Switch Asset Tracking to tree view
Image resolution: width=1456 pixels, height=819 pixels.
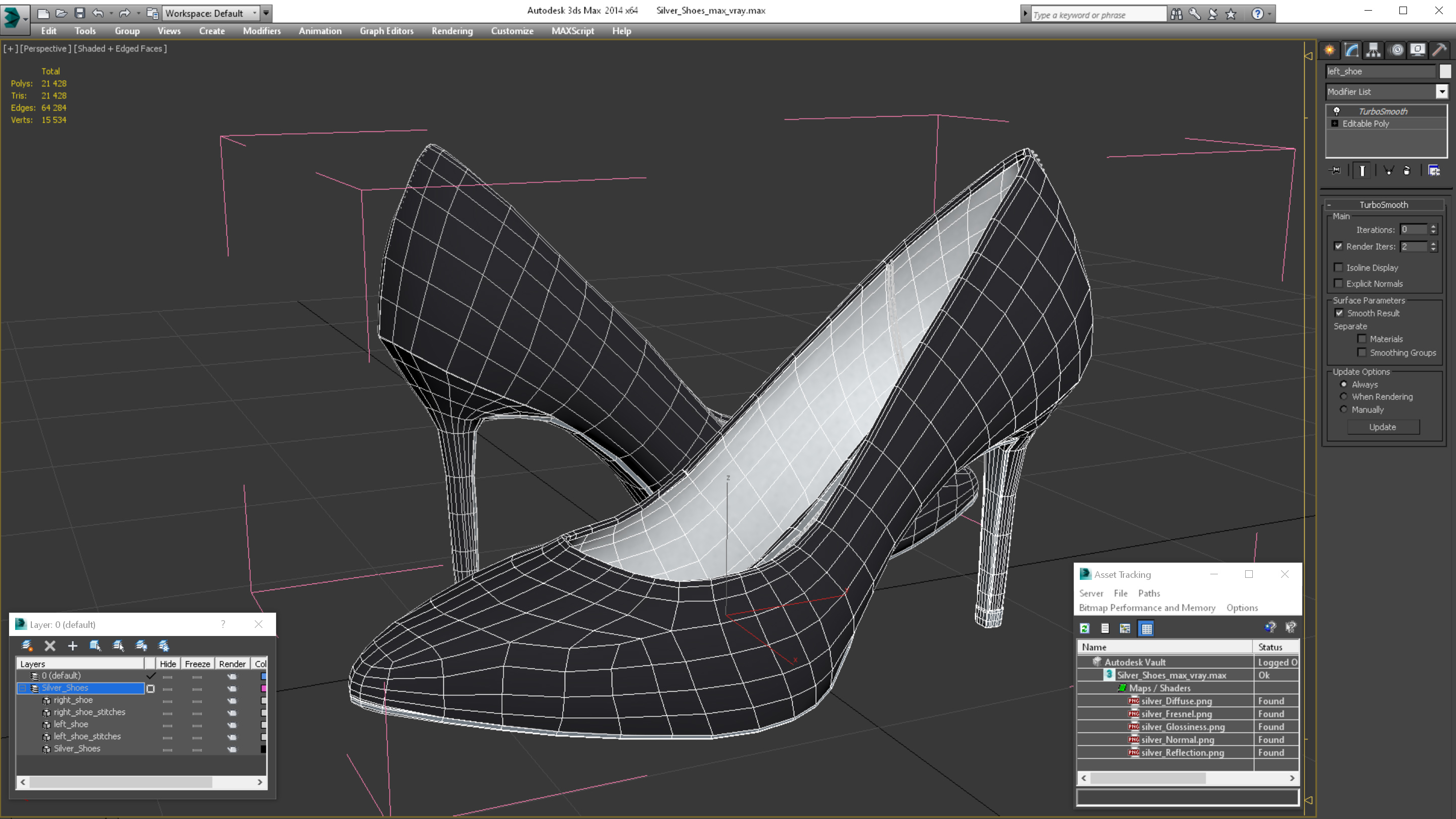pos(1125,628)
